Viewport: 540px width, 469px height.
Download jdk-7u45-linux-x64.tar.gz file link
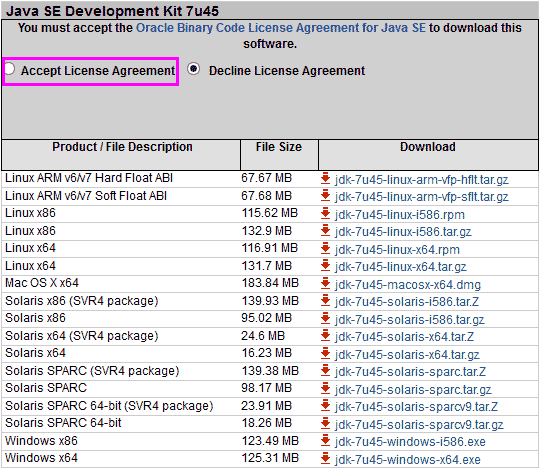click(401, 267)
